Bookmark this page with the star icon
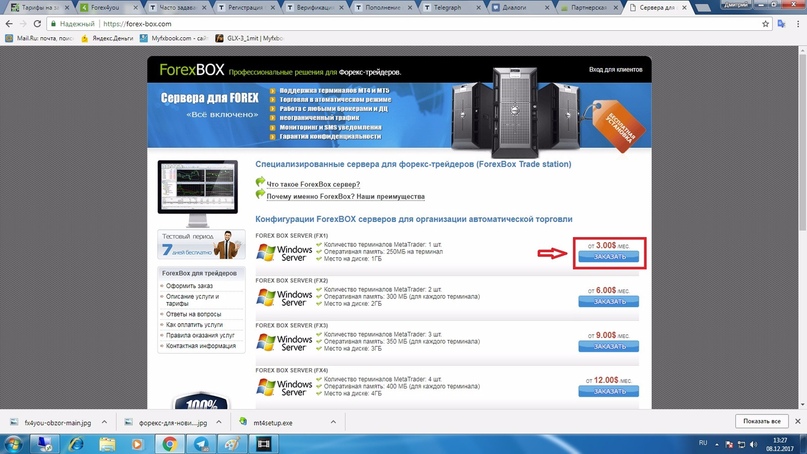The width and height of the screenshot is (807, 454). click(x=765, y=24)
